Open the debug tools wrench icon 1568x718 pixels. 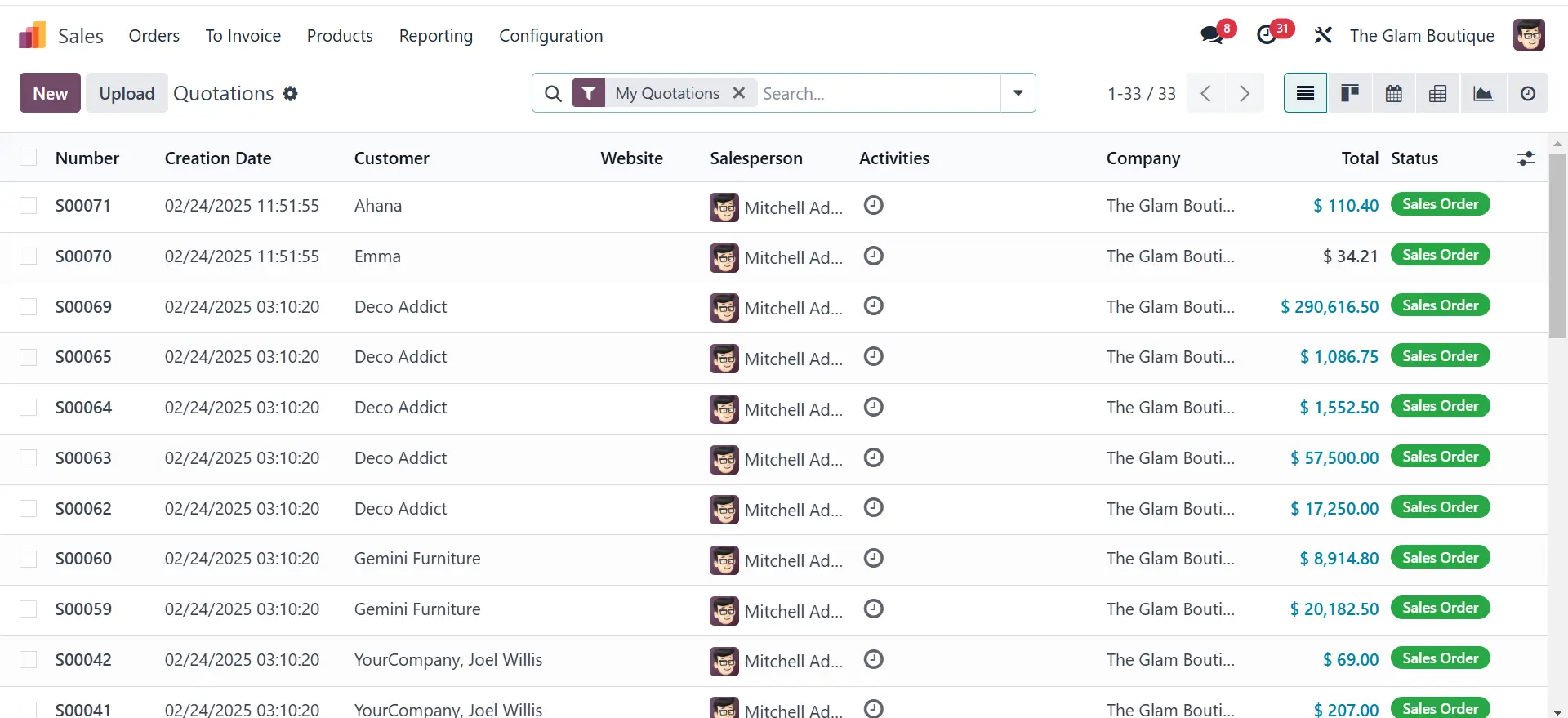1323,35
